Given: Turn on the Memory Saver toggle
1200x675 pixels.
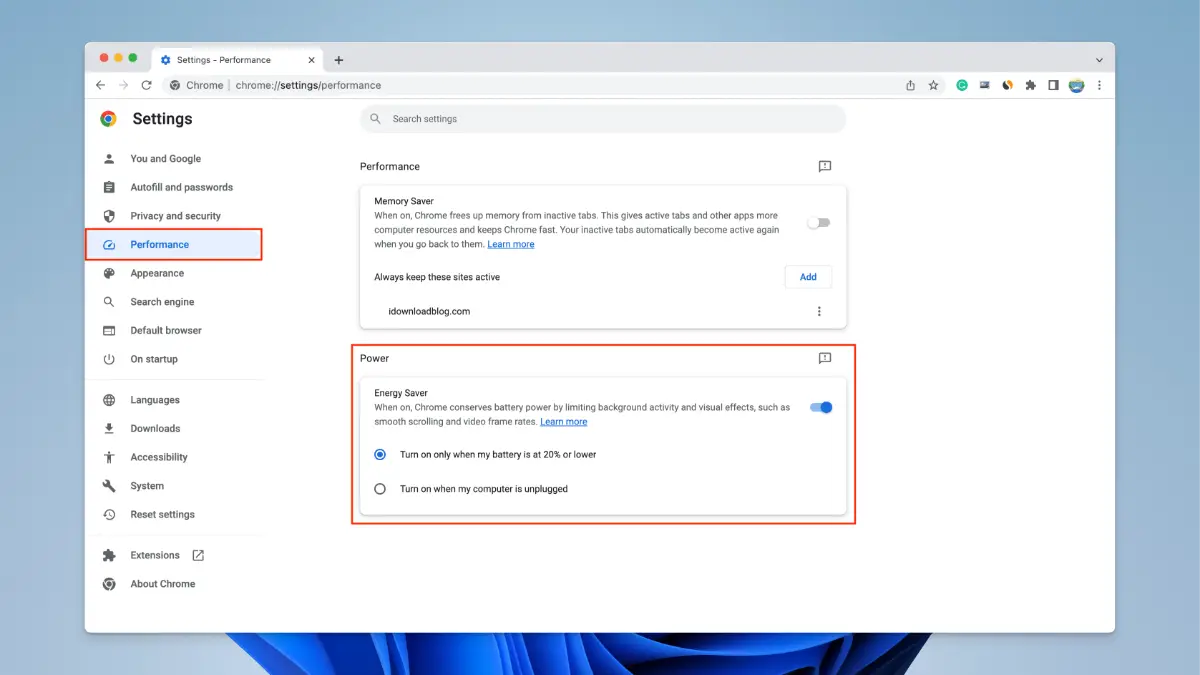Looking at the screenshot, I should (819, 223).
